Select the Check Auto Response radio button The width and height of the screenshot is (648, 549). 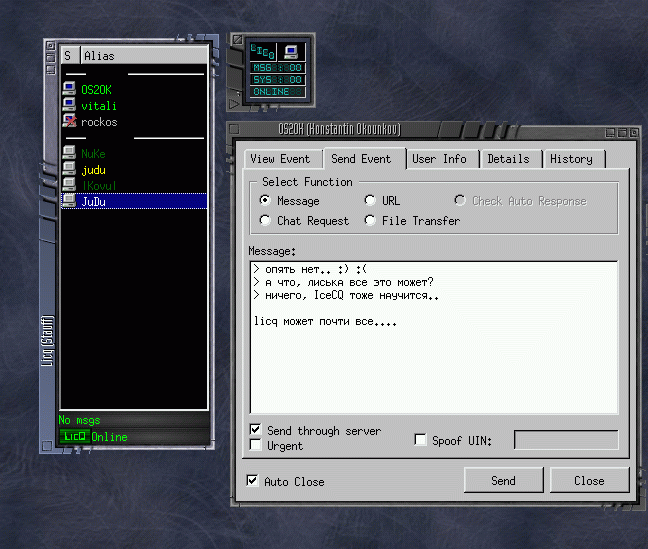(x=460, y=200)
